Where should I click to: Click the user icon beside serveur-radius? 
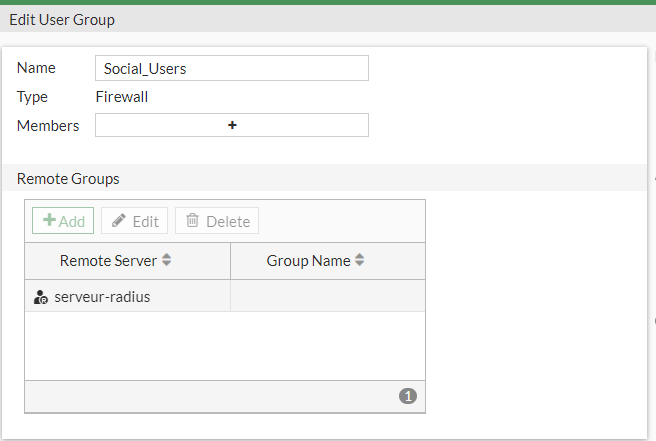[41, 297]
